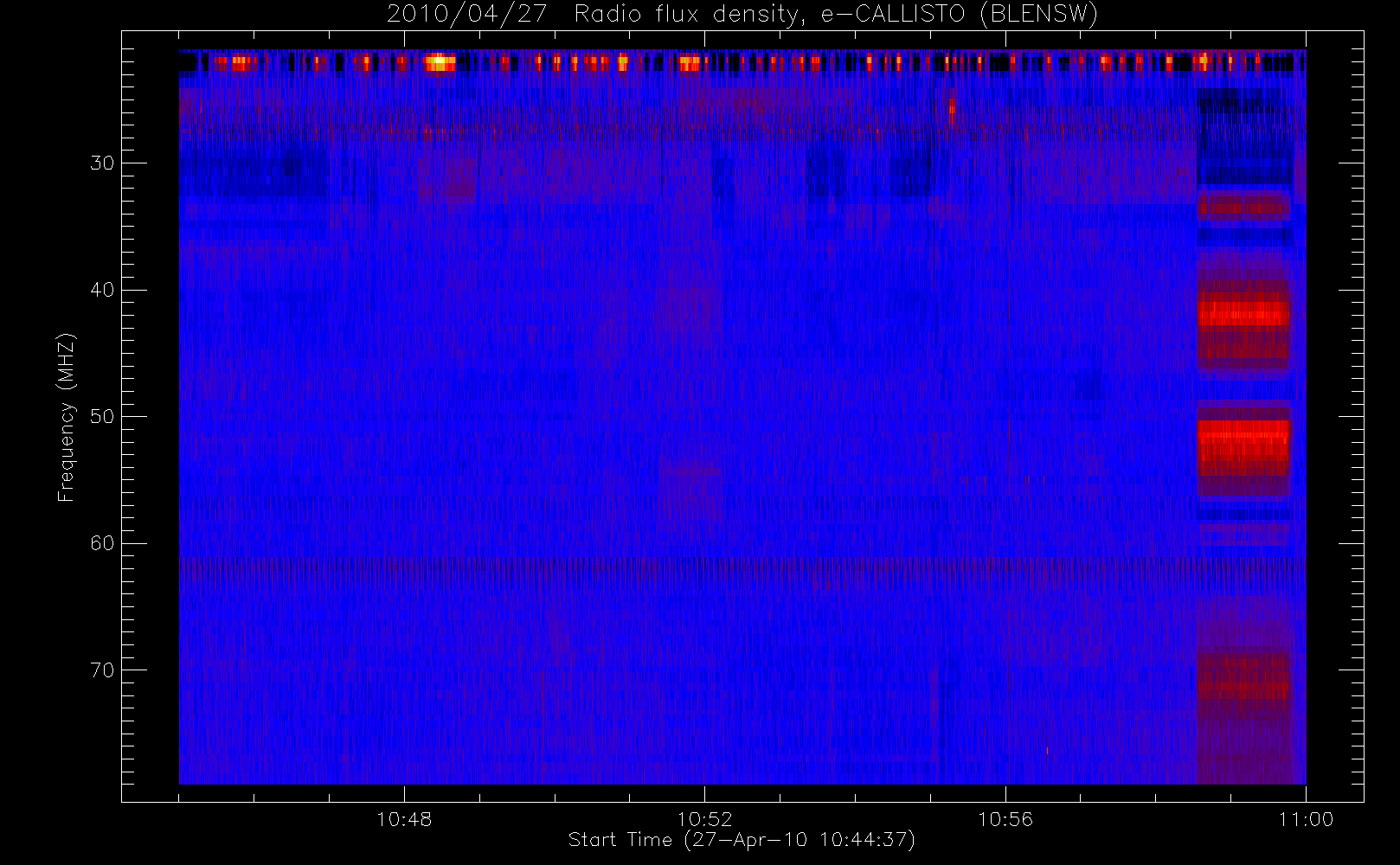This screenshot has height=865, width=1400.
Task: Click the plot title "Radio flux density, e-CALLISTO (BLENSW)"
Action: 836,15
